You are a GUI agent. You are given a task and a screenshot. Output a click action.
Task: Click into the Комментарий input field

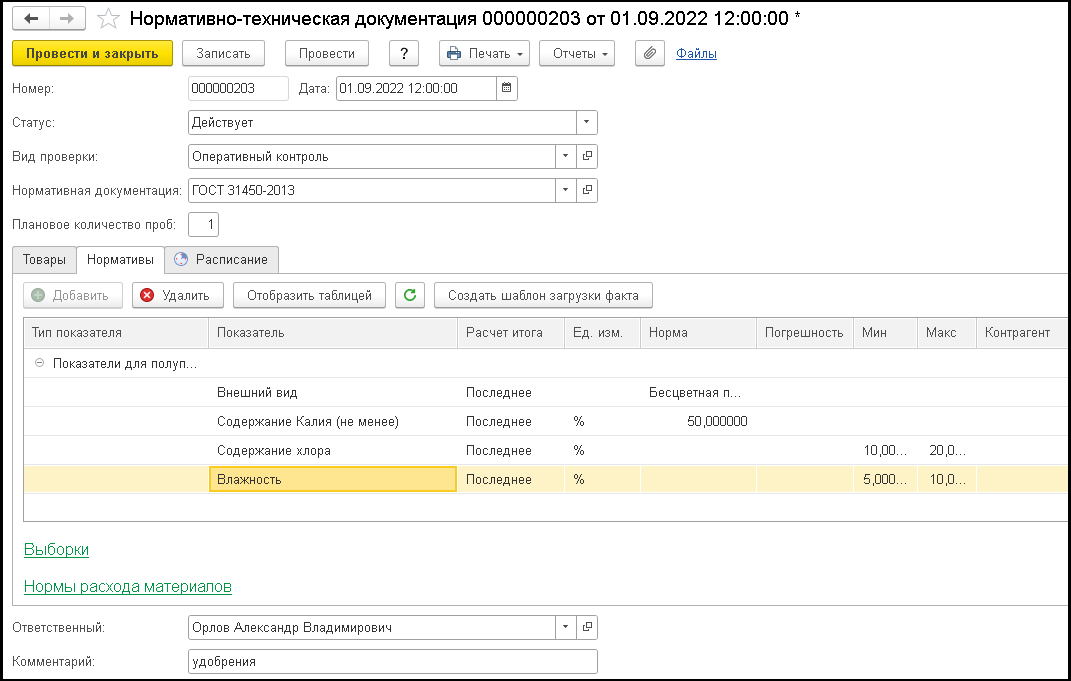point(392,661)
